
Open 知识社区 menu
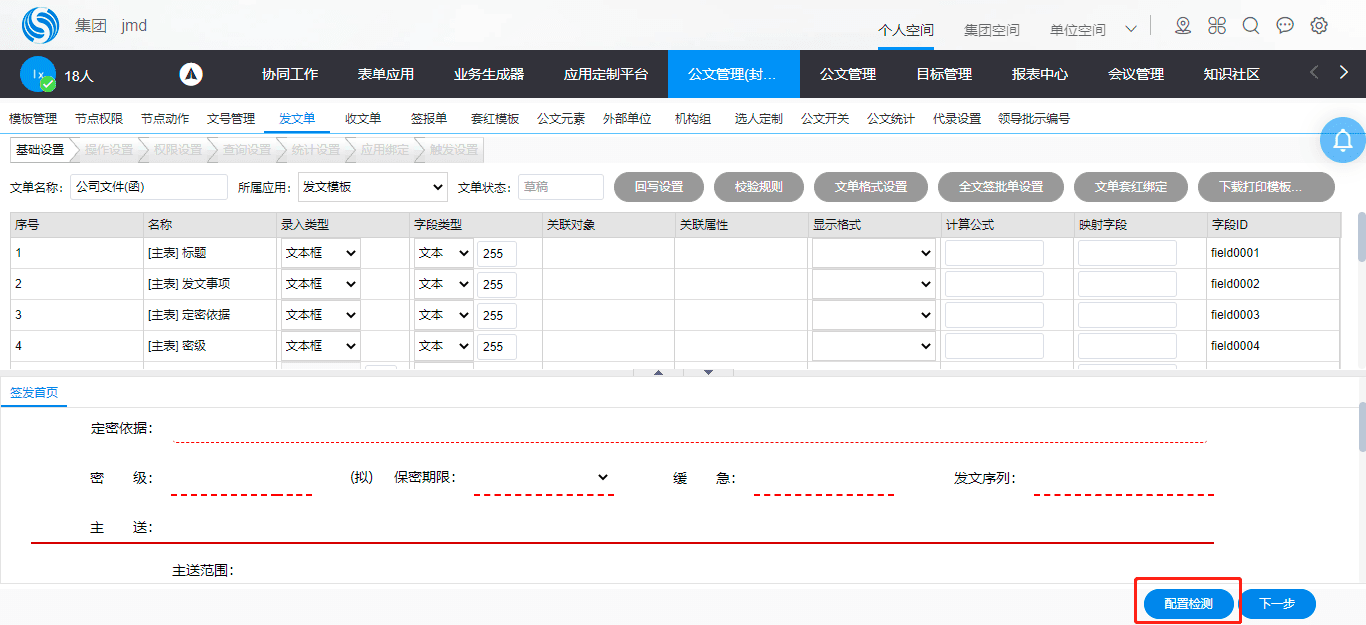1232,74
